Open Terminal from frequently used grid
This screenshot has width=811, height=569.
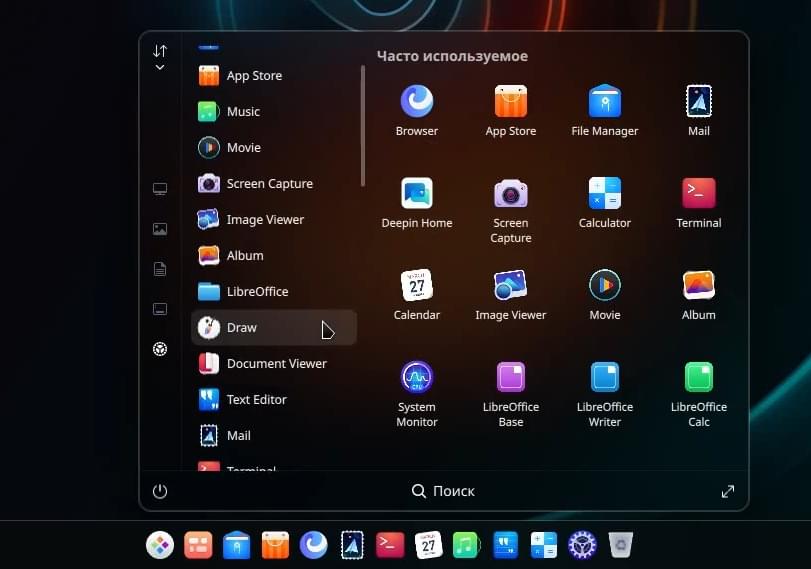(698, 203)
